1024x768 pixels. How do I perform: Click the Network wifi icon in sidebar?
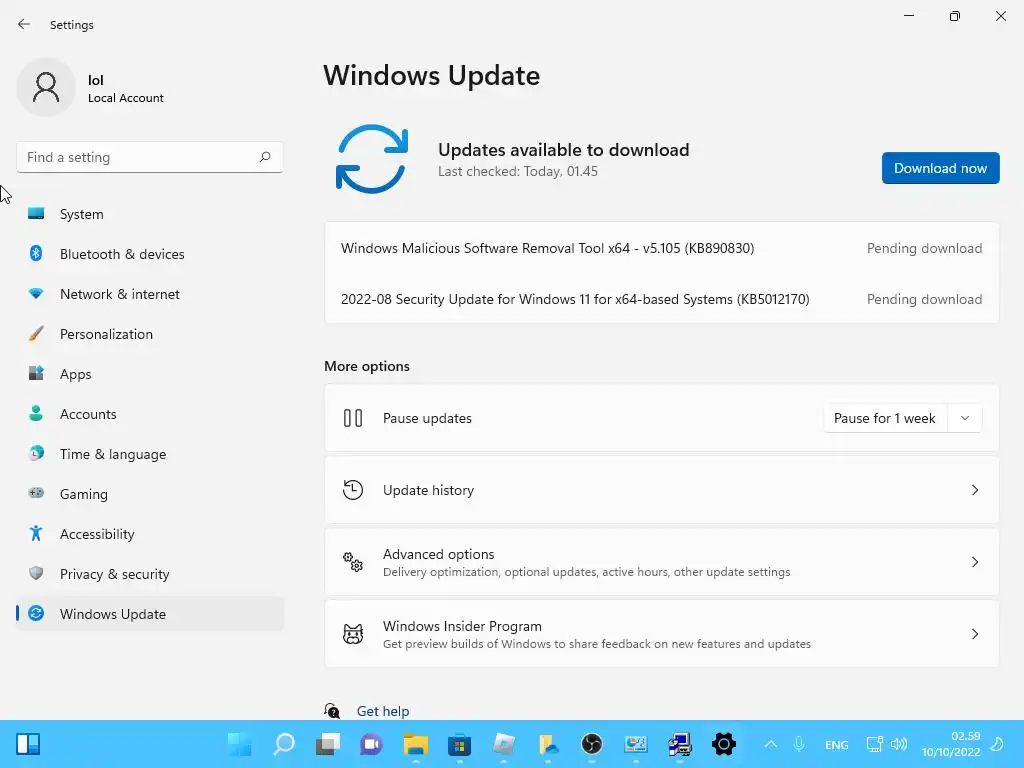[x=36, y=294]
